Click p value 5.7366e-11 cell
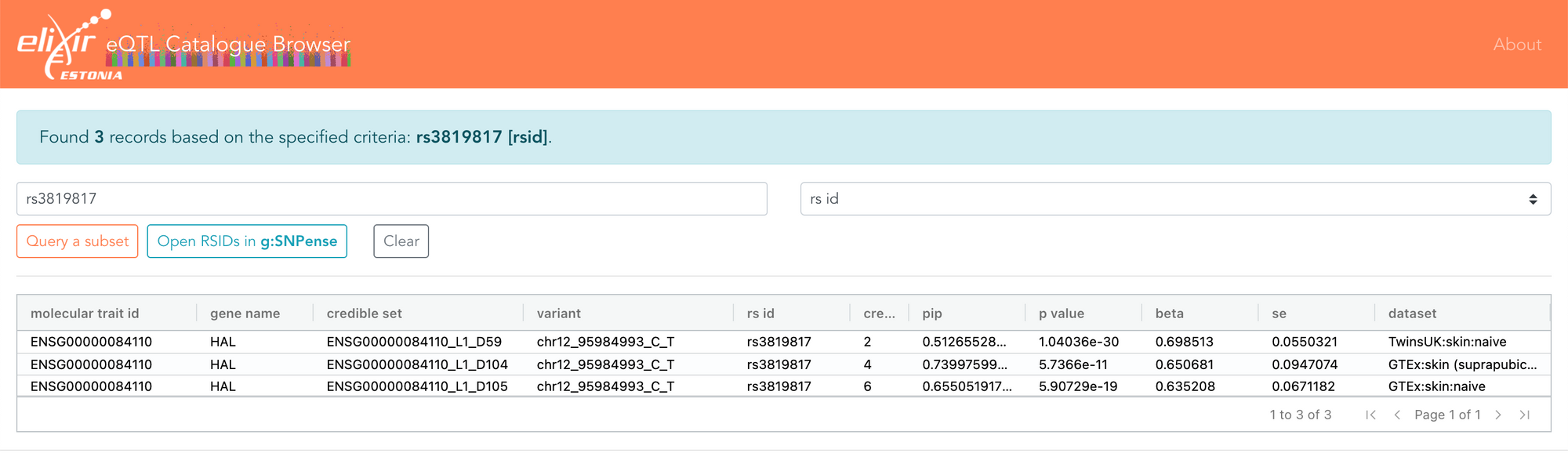 click(1073, 364)
